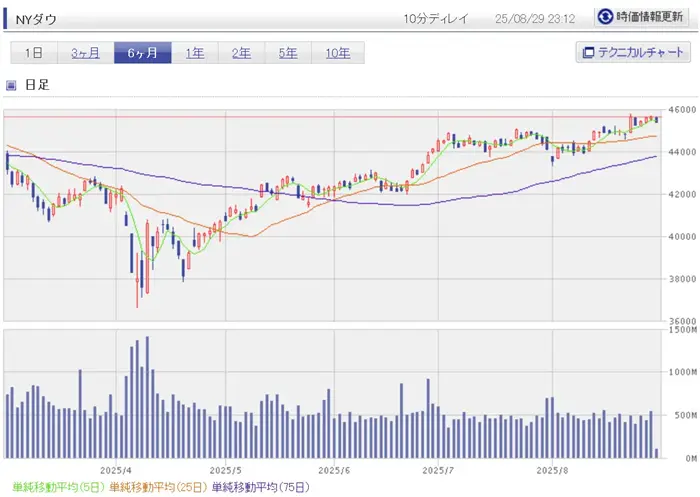The height and width of the screenshot is (497, 700).
Task: Select the 10年 period link
Action: [338, 53]
